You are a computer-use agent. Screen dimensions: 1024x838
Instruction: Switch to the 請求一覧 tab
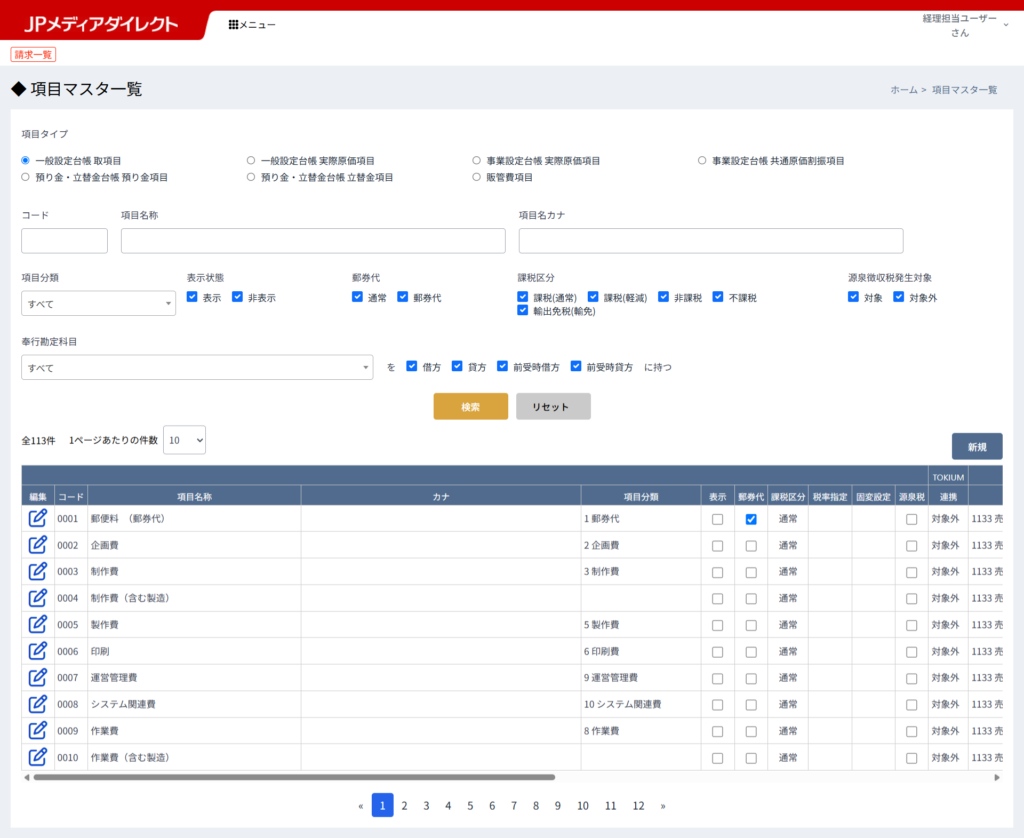(x=33, y=55)
